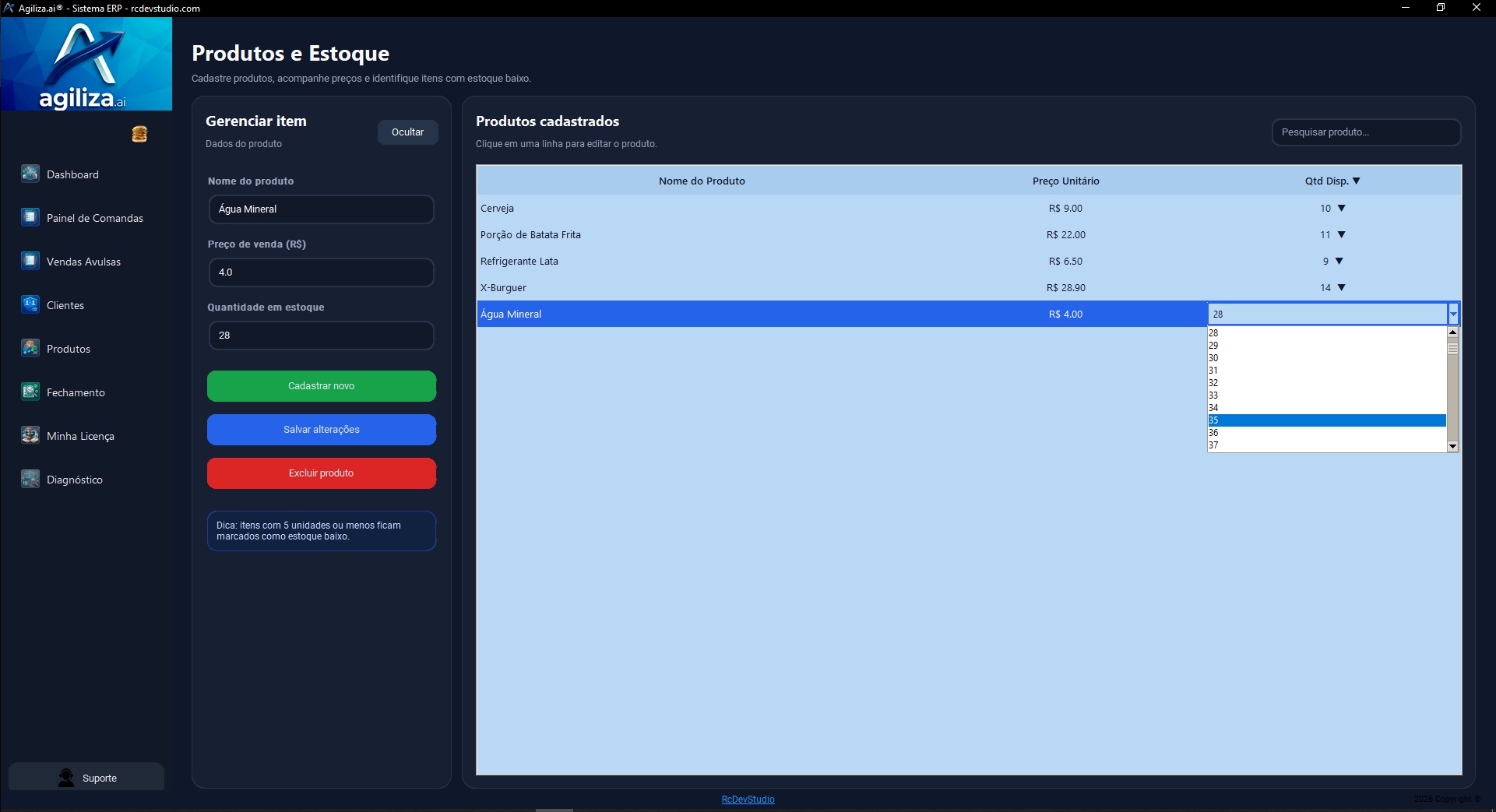Select the Cerveja product row
The image size is (1496, 812).
pyautogui.click(x=969, y=208)
